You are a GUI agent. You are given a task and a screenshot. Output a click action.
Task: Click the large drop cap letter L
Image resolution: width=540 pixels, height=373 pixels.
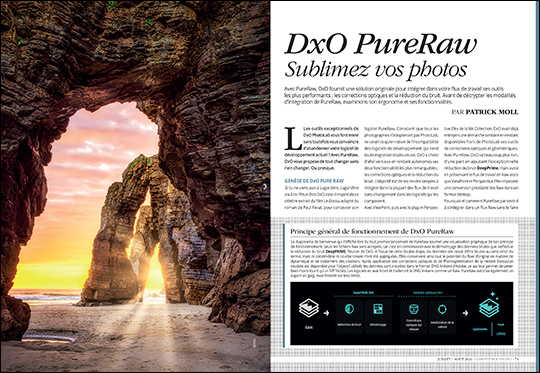pos(292,138)
